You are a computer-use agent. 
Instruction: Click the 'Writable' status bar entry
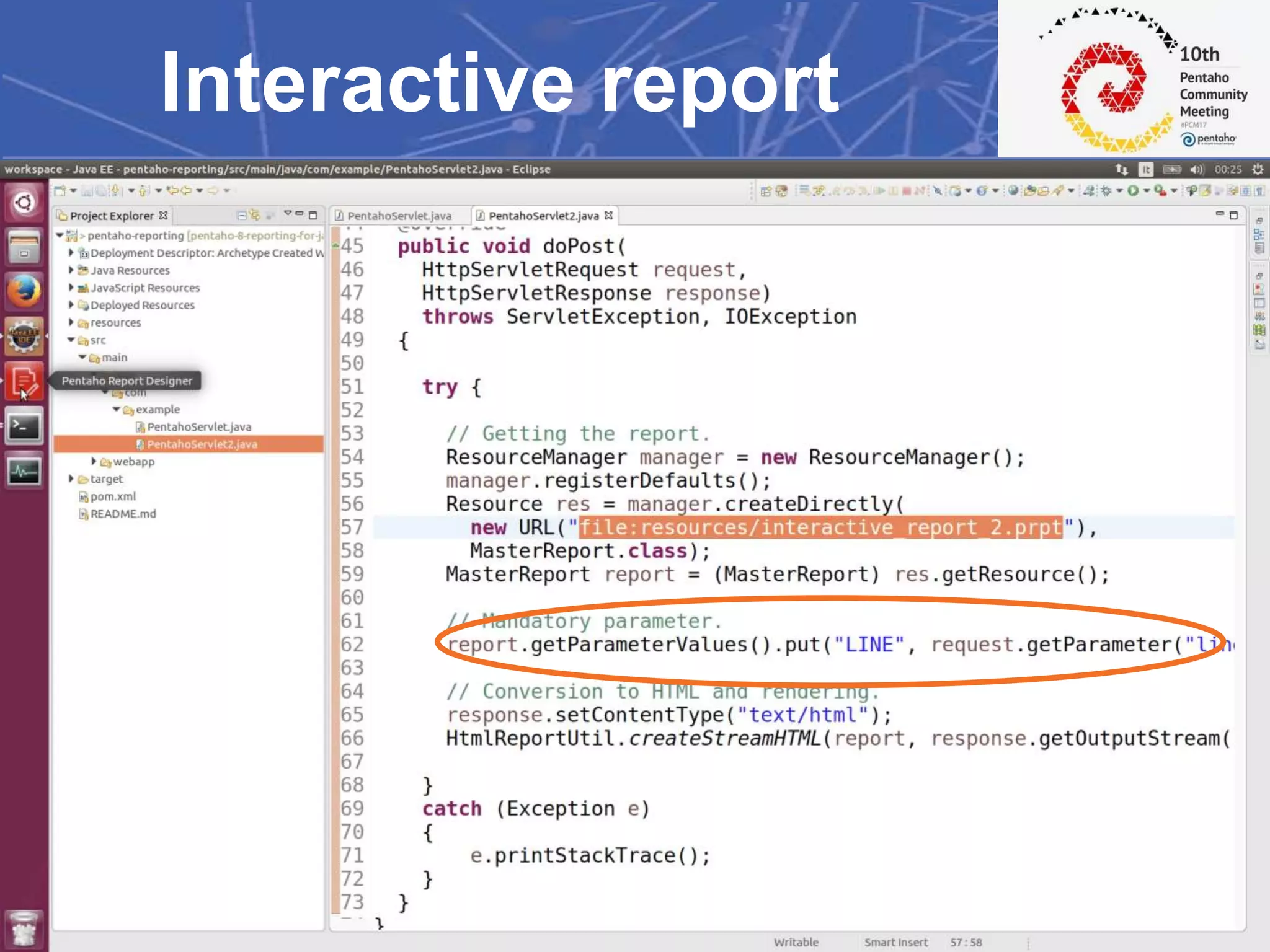(x=796, y=942)
